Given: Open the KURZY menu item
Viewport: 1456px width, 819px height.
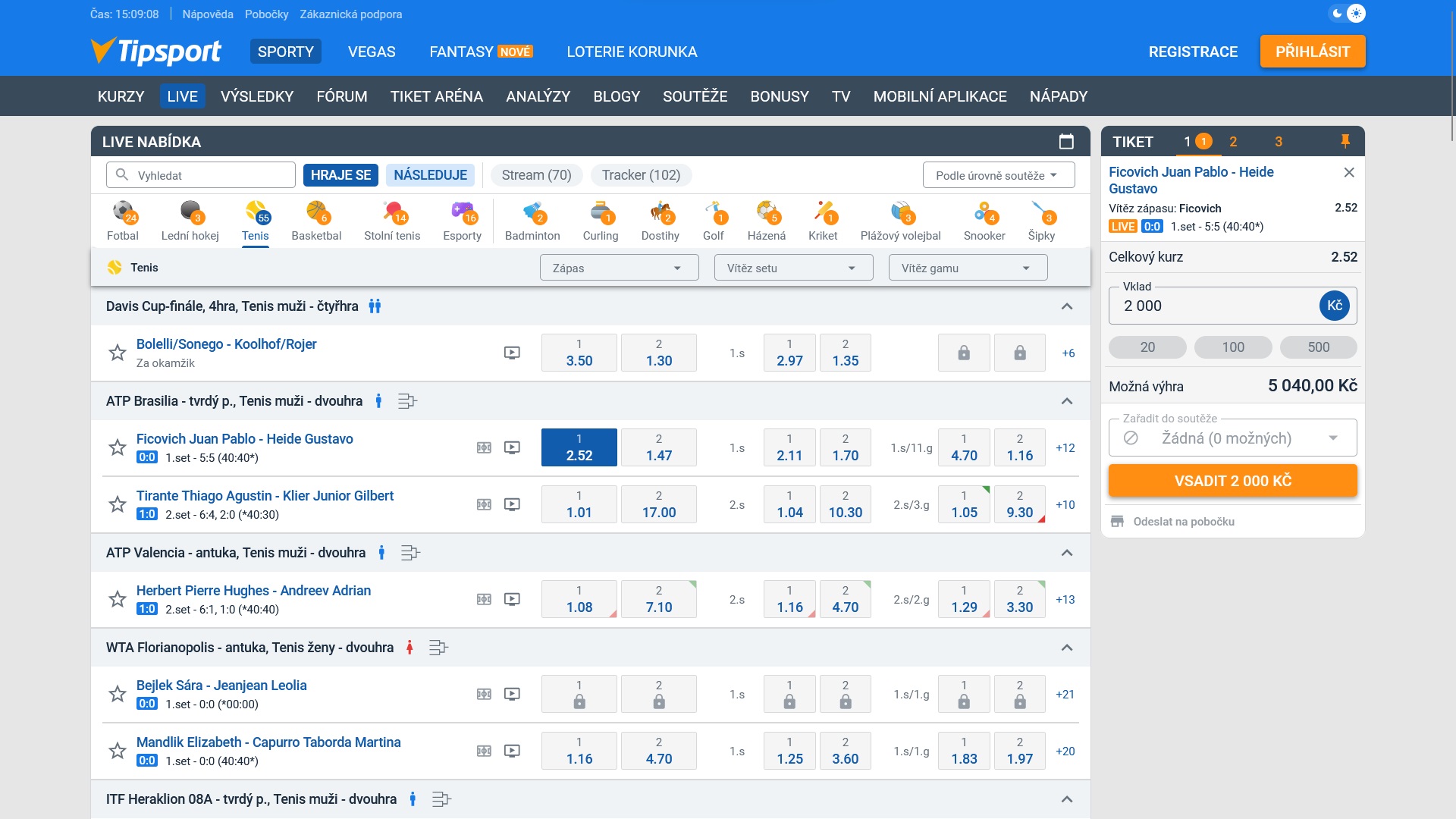Looking at the screenshot, I should [121, 96].
